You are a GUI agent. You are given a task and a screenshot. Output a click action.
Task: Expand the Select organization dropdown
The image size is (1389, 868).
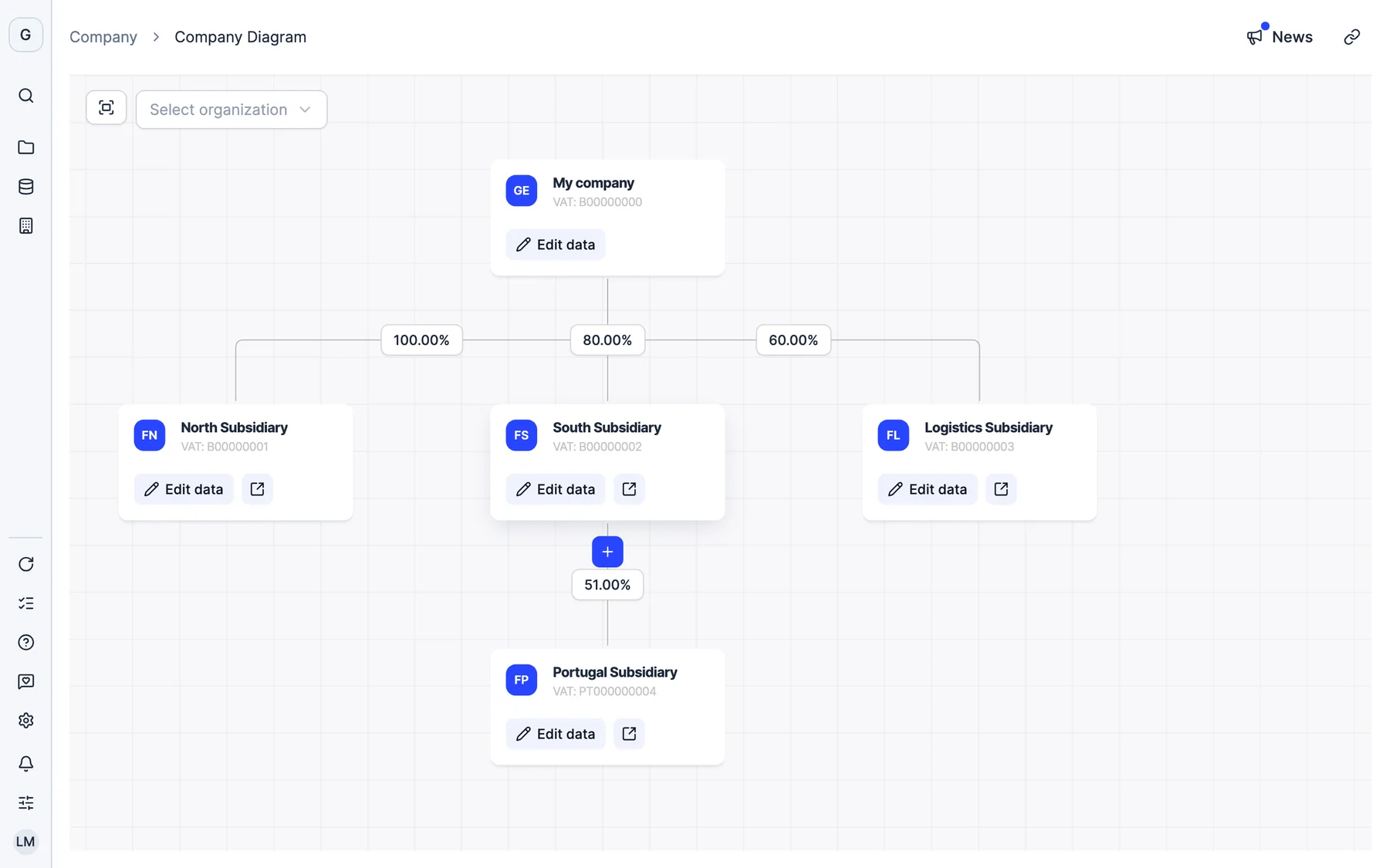point(231,110)
